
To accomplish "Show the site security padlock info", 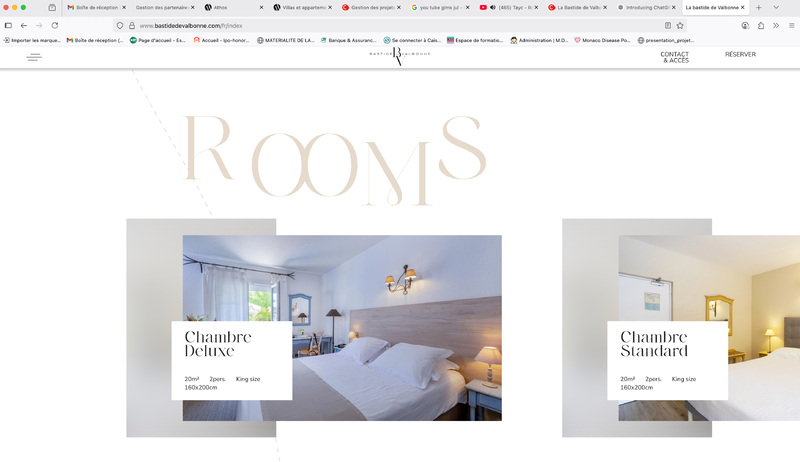I will tap(132, 25).
